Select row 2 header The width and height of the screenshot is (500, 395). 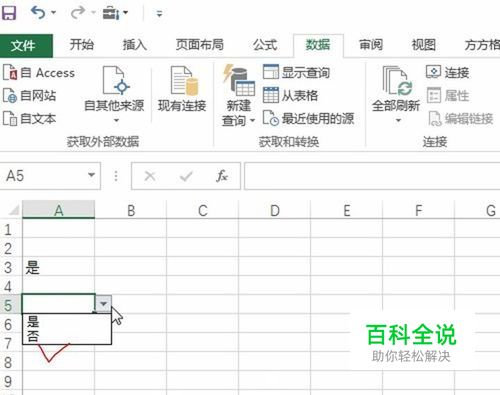tap(10, 248)
